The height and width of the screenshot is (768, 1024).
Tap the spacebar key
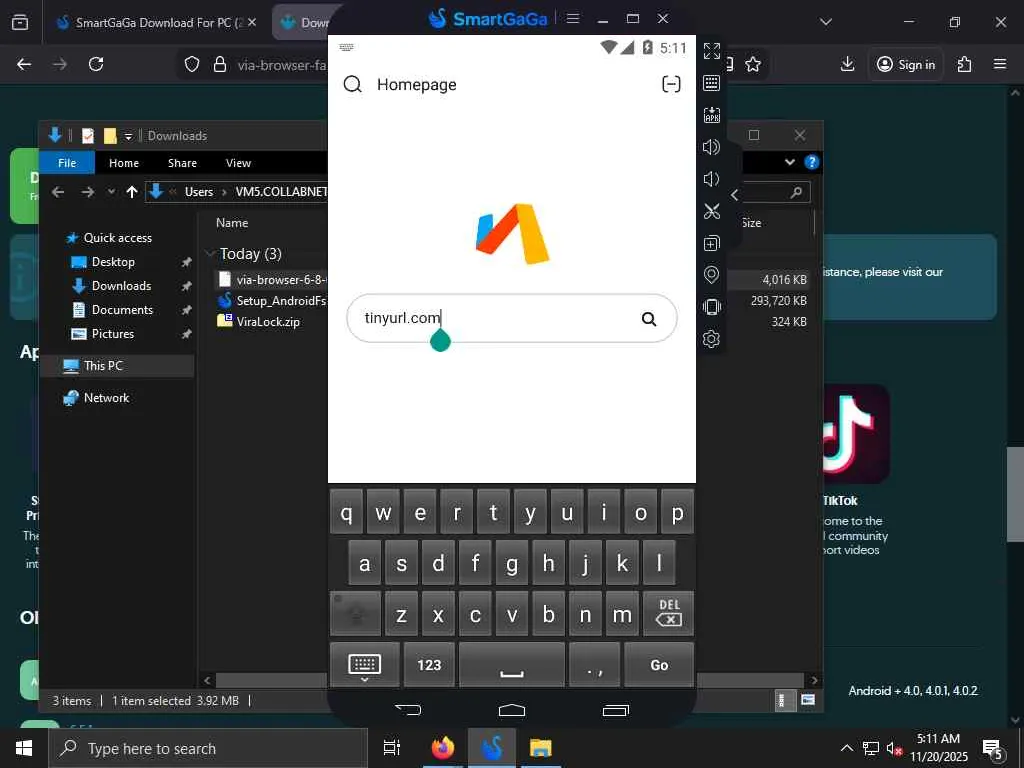click(511, 664)
